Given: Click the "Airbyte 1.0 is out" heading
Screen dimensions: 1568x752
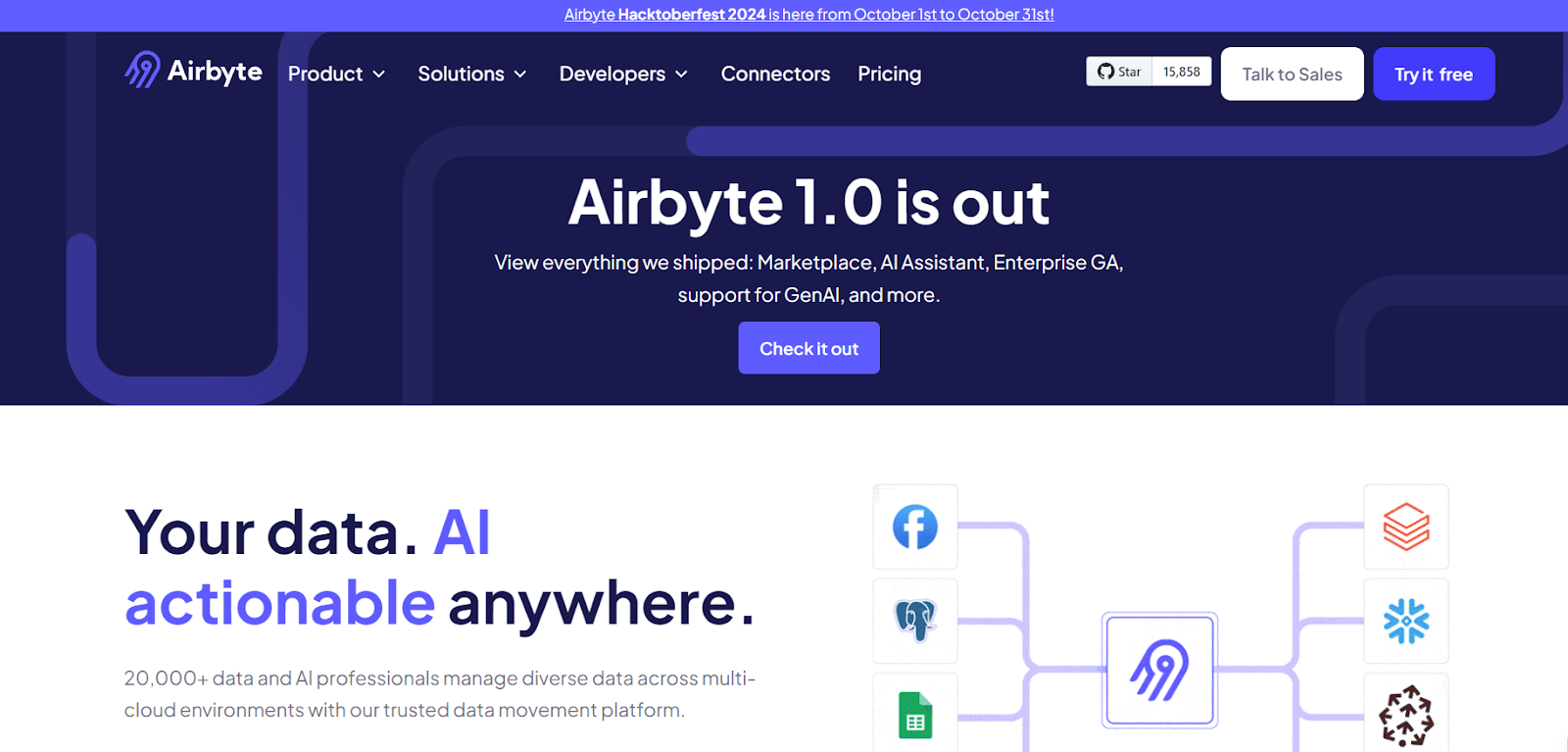Looking at the screenshot, I should (808, 203).
